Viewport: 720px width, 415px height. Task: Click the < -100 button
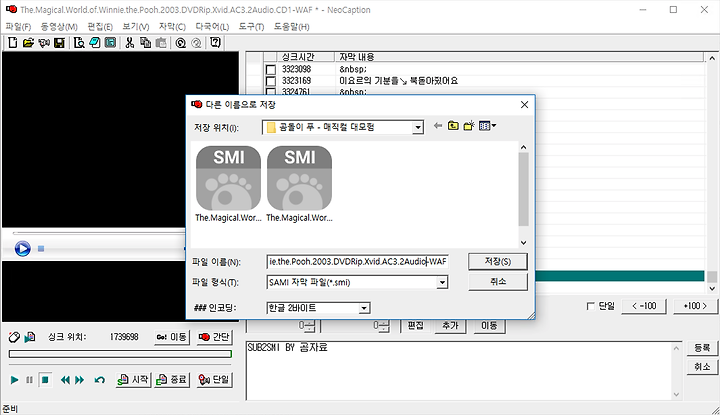pyautogui.click(x=644, y=306)
